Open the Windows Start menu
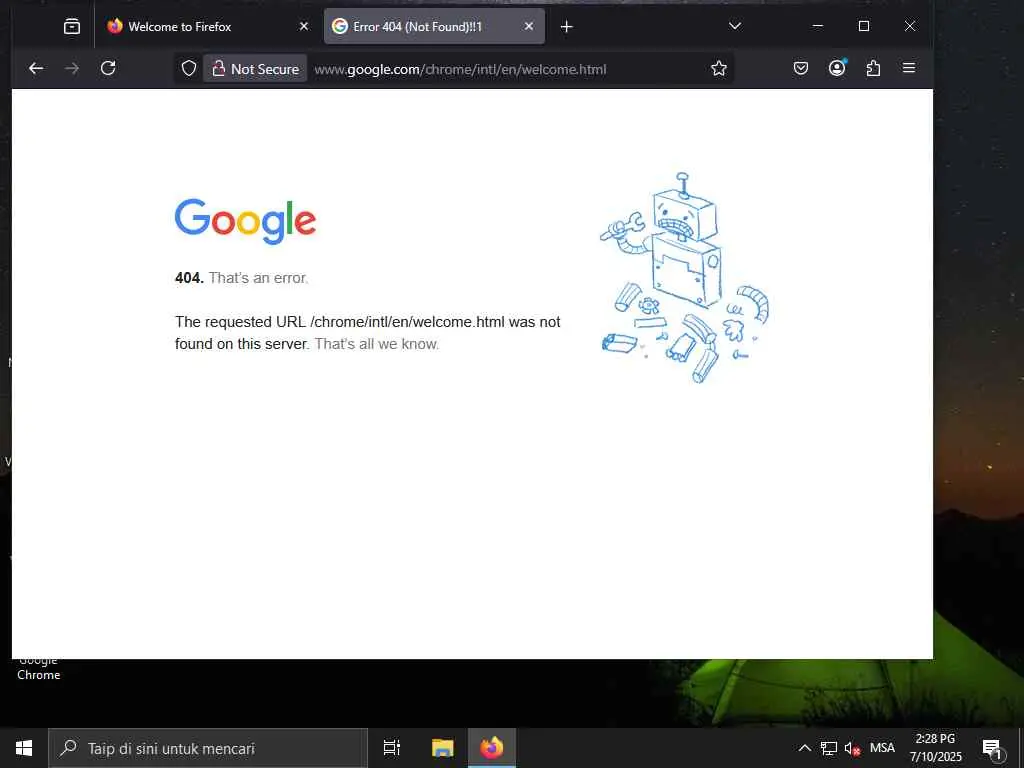1024x768 pixels. click(24, 748)
